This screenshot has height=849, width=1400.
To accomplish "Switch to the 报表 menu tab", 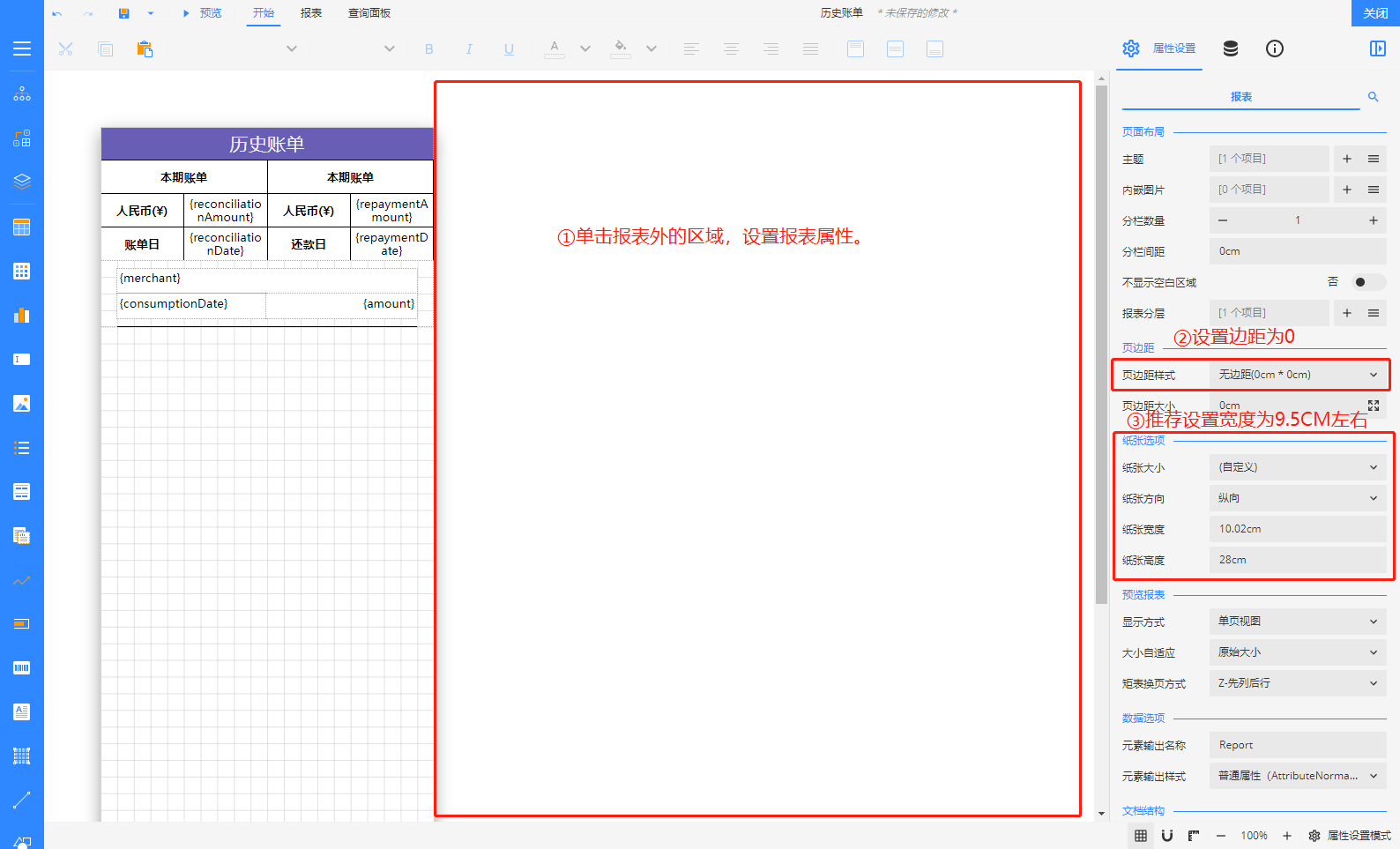I will 311,13.
